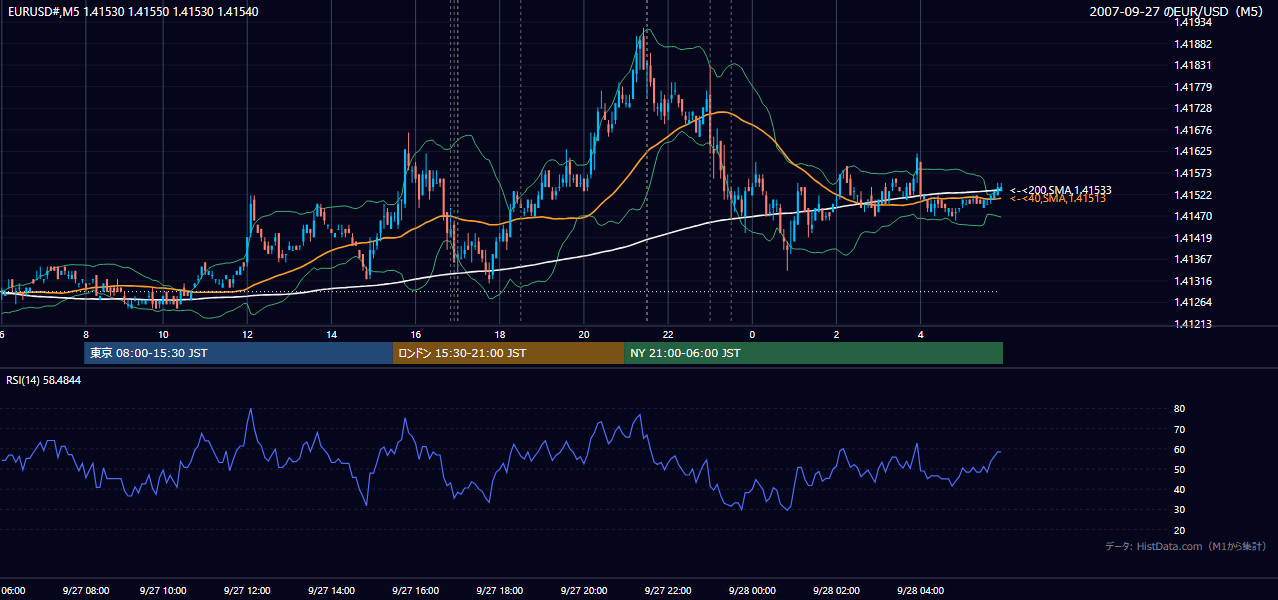Click the RSI scale level 80
Screen dimensions: 1278x600
tap(1180, 409)
